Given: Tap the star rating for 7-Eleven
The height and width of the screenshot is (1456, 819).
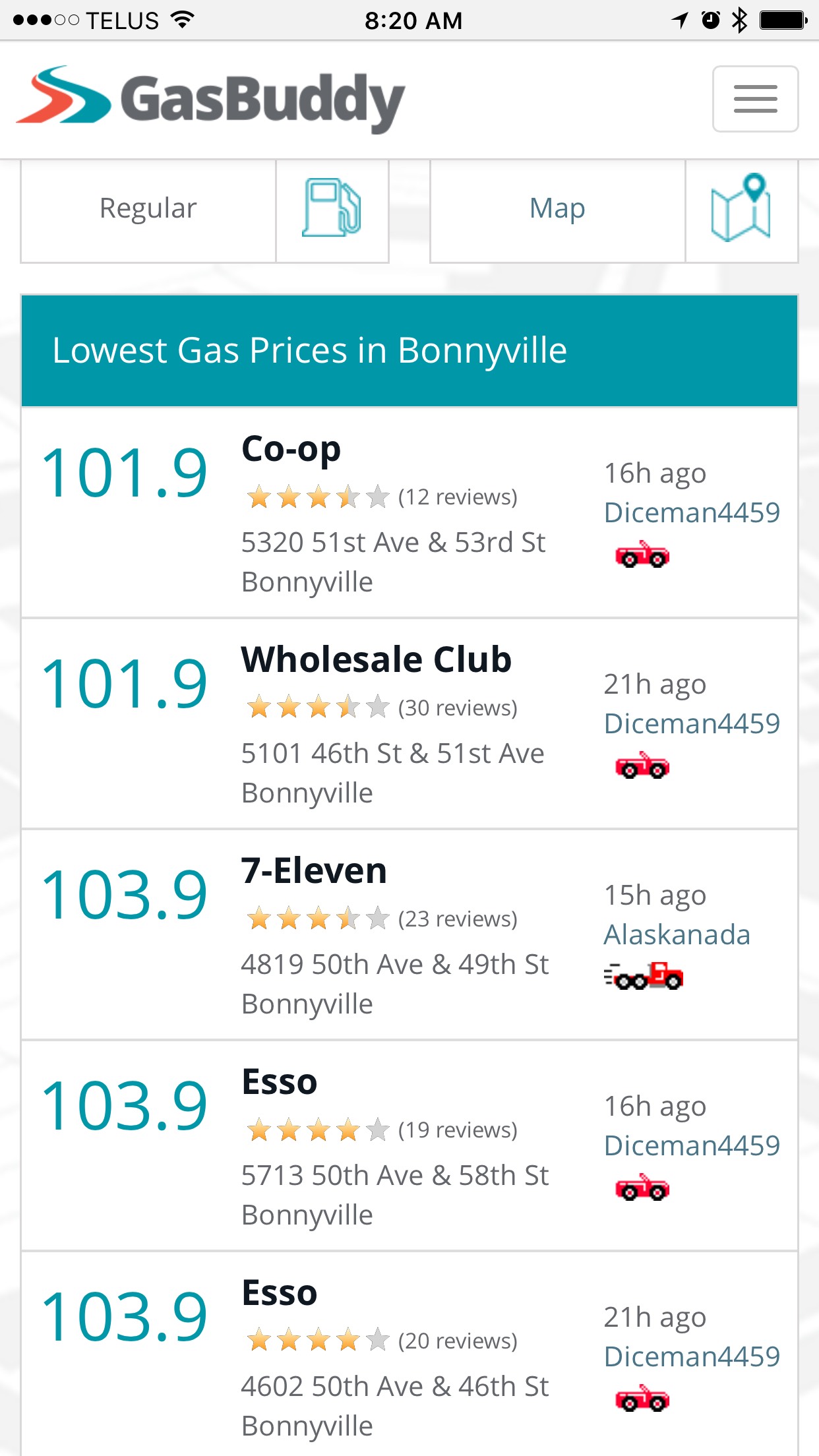Looking at the screenshot, I should click(x=318, y=919).
